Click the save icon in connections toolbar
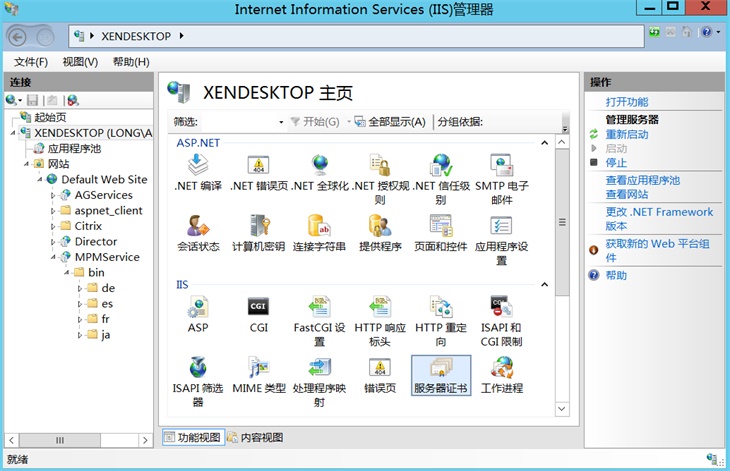The image size is (730, 471). (33, 100)
